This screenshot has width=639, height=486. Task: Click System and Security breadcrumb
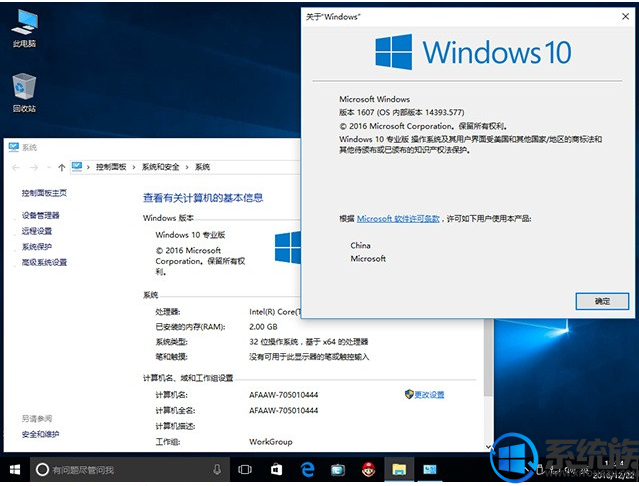click(x=161, y=167)
